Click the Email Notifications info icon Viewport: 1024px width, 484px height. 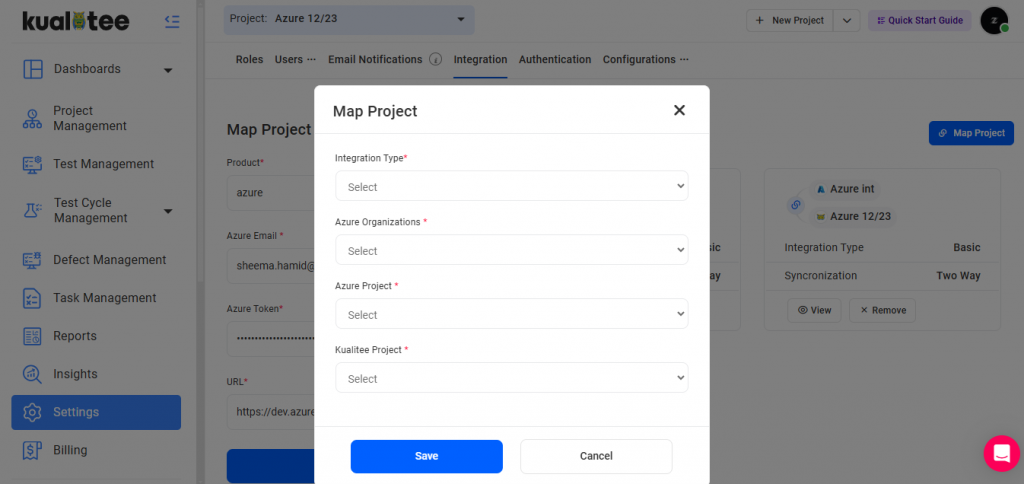click(436, 59)
